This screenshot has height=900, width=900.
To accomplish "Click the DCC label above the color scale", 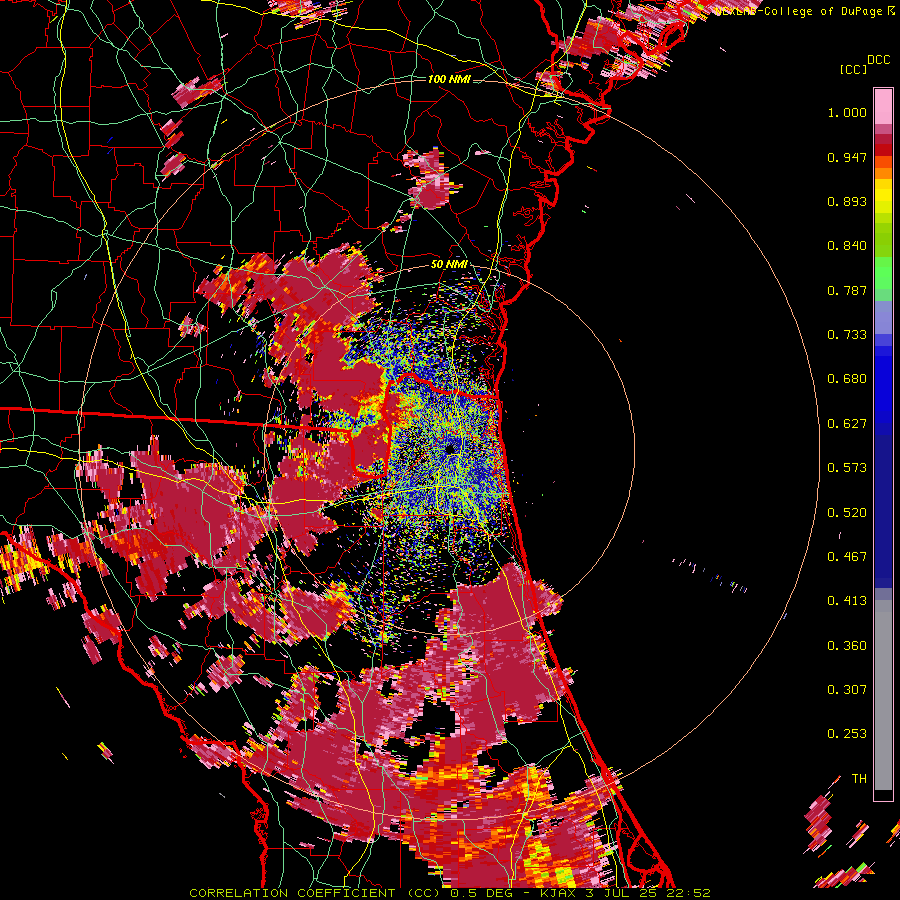I will pyautogui.click(x=878, y=60).
